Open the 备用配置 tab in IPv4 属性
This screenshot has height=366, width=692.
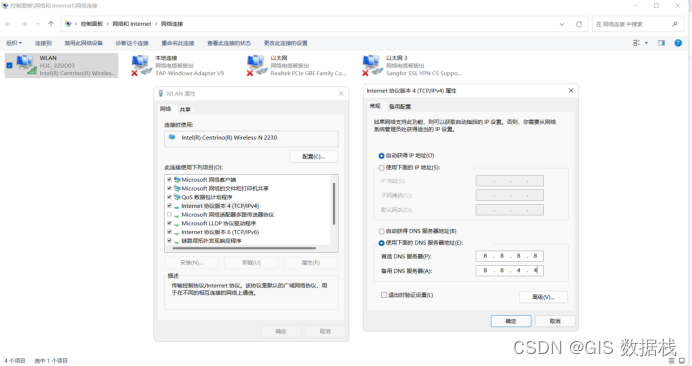tap(400, 106)
